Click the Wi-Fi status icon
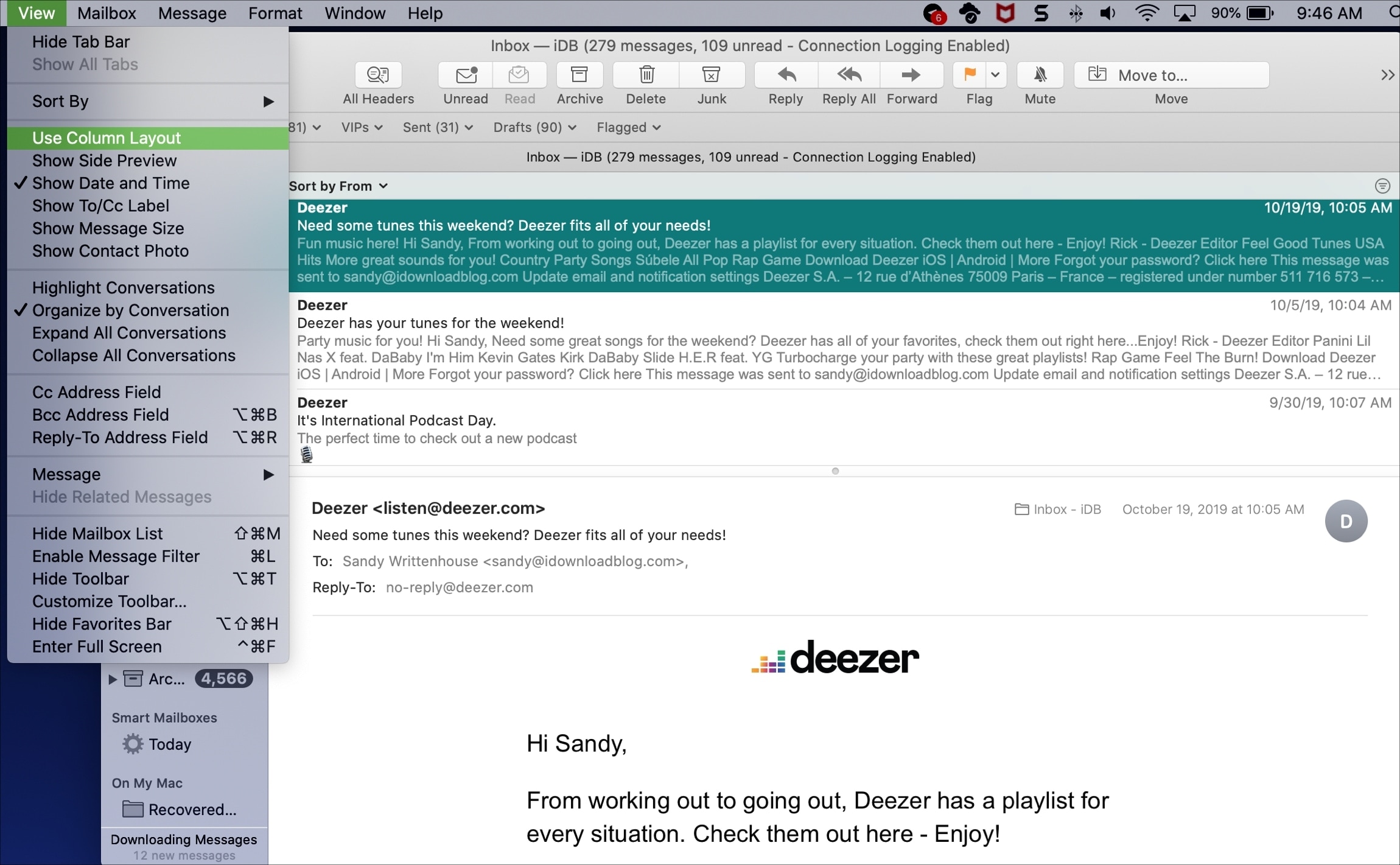Image resolution: width=1400 pixels, height=865 pixels. point(1146,13)
